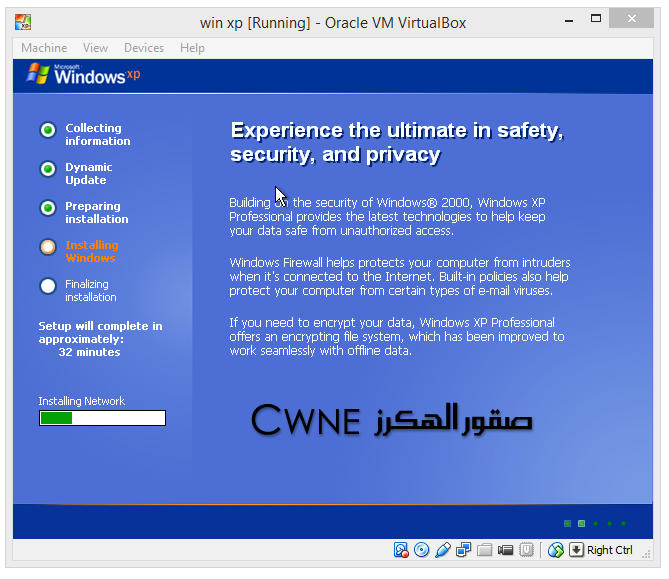Open the Help menu

click(192, 48)
